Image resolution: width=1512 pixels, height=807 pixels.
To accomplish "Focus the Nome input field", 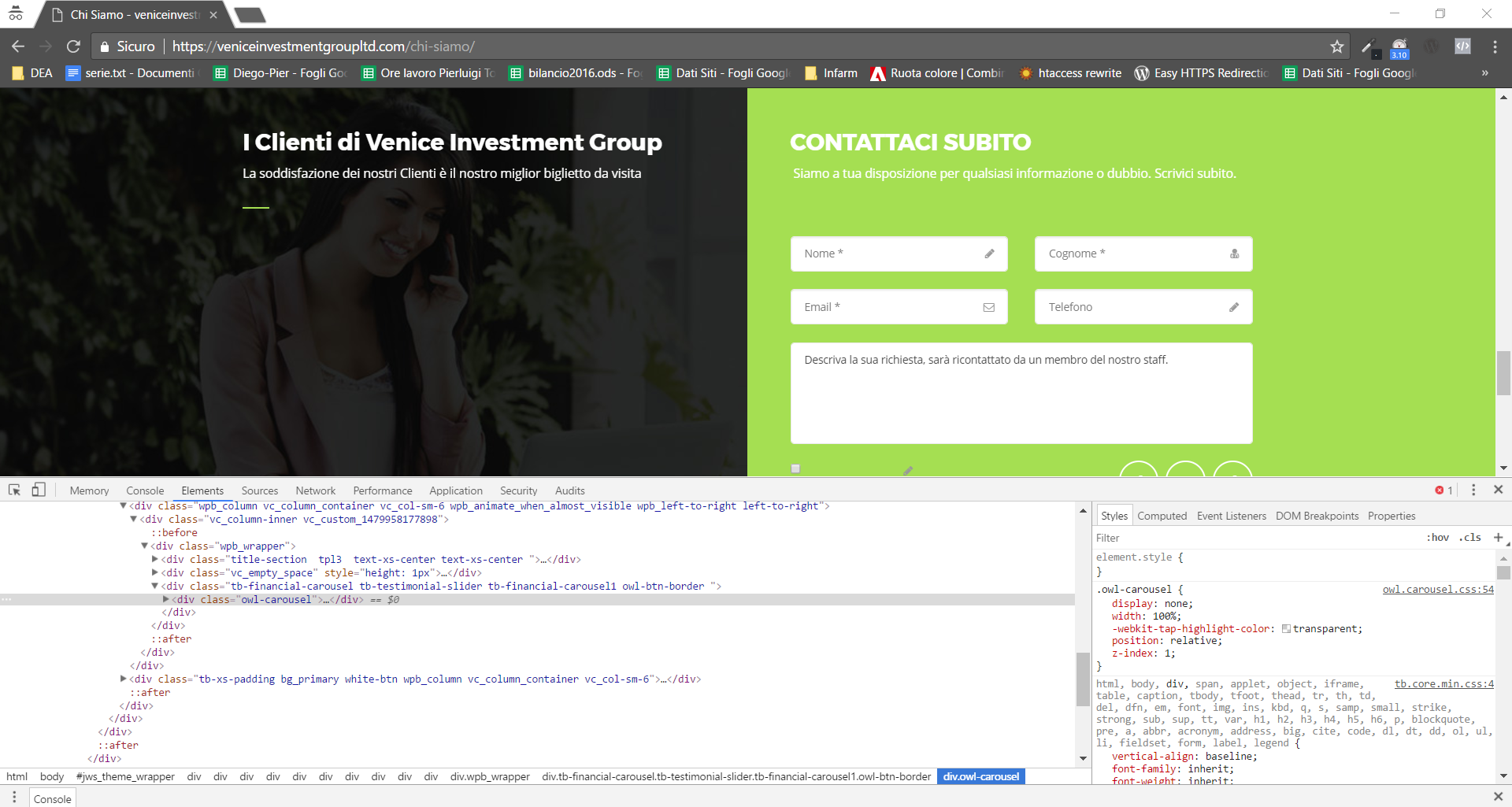I will click(x=899, y=254).
